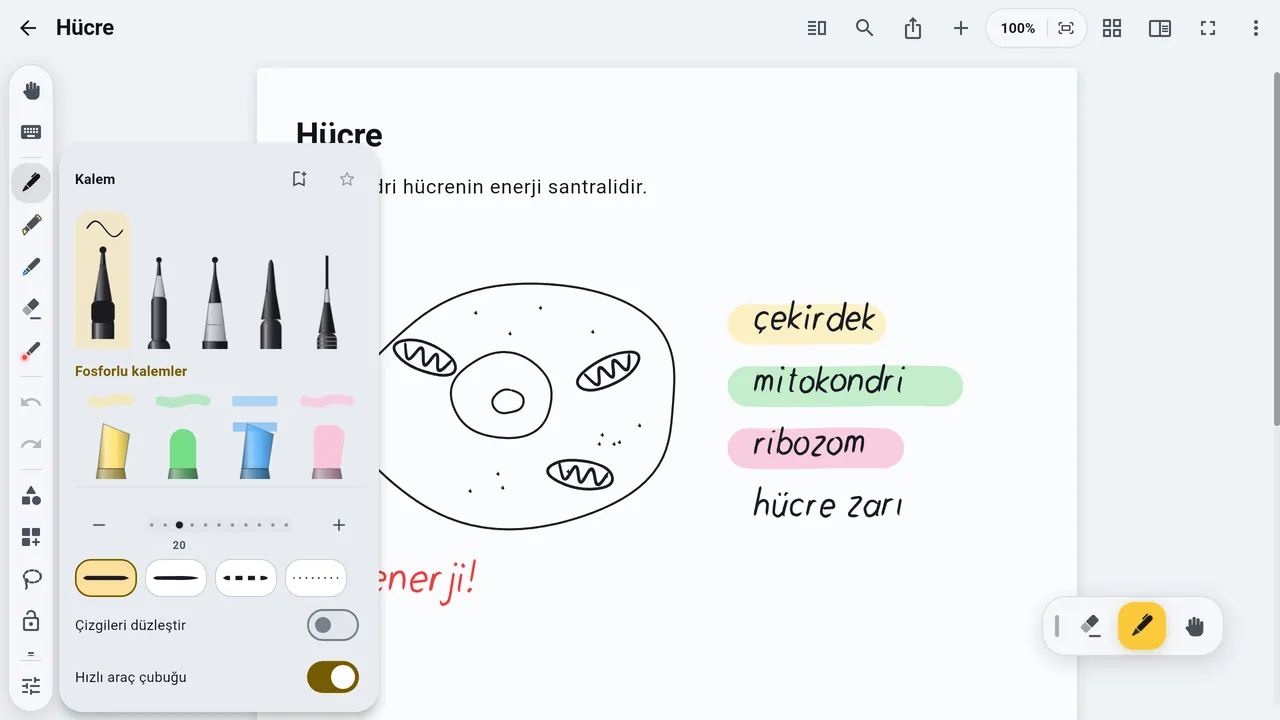Toggle the padlock icon in left toolbar
Screen dimensions: 1280x720
[x=31, y=621]
